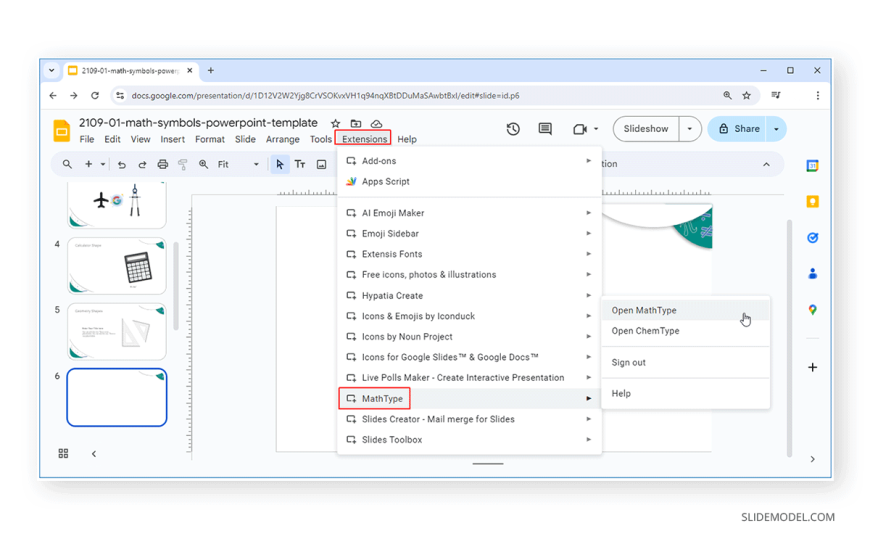Open the Share options dropdown arrow
870x539 pixels.
point(776,129)
